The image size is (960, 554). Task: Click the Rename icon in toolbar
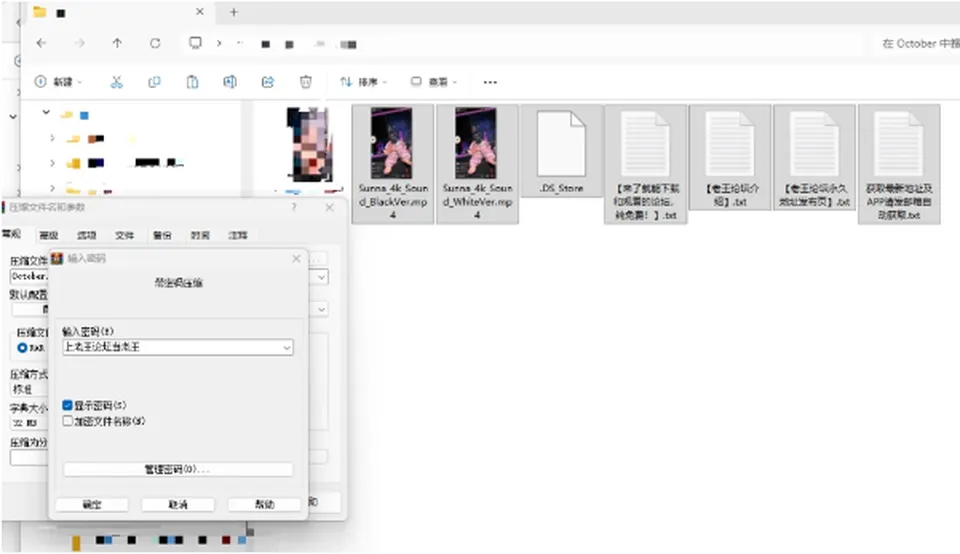(230, 81)
